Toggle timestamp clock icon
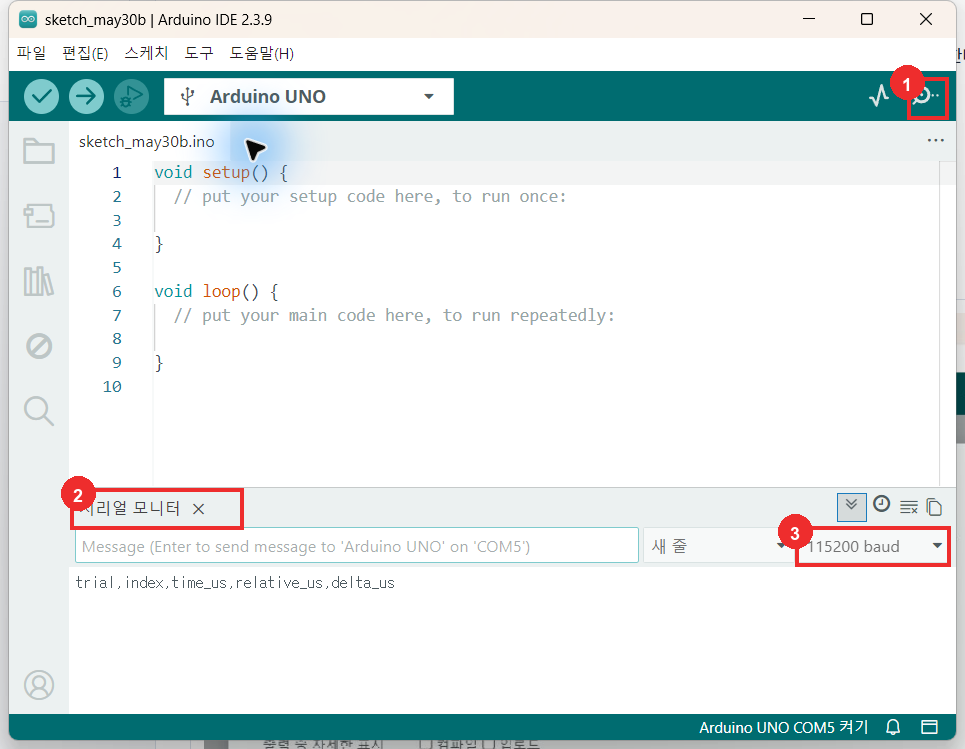The width and height of the screenshot is (965, 749). (881, 504)
